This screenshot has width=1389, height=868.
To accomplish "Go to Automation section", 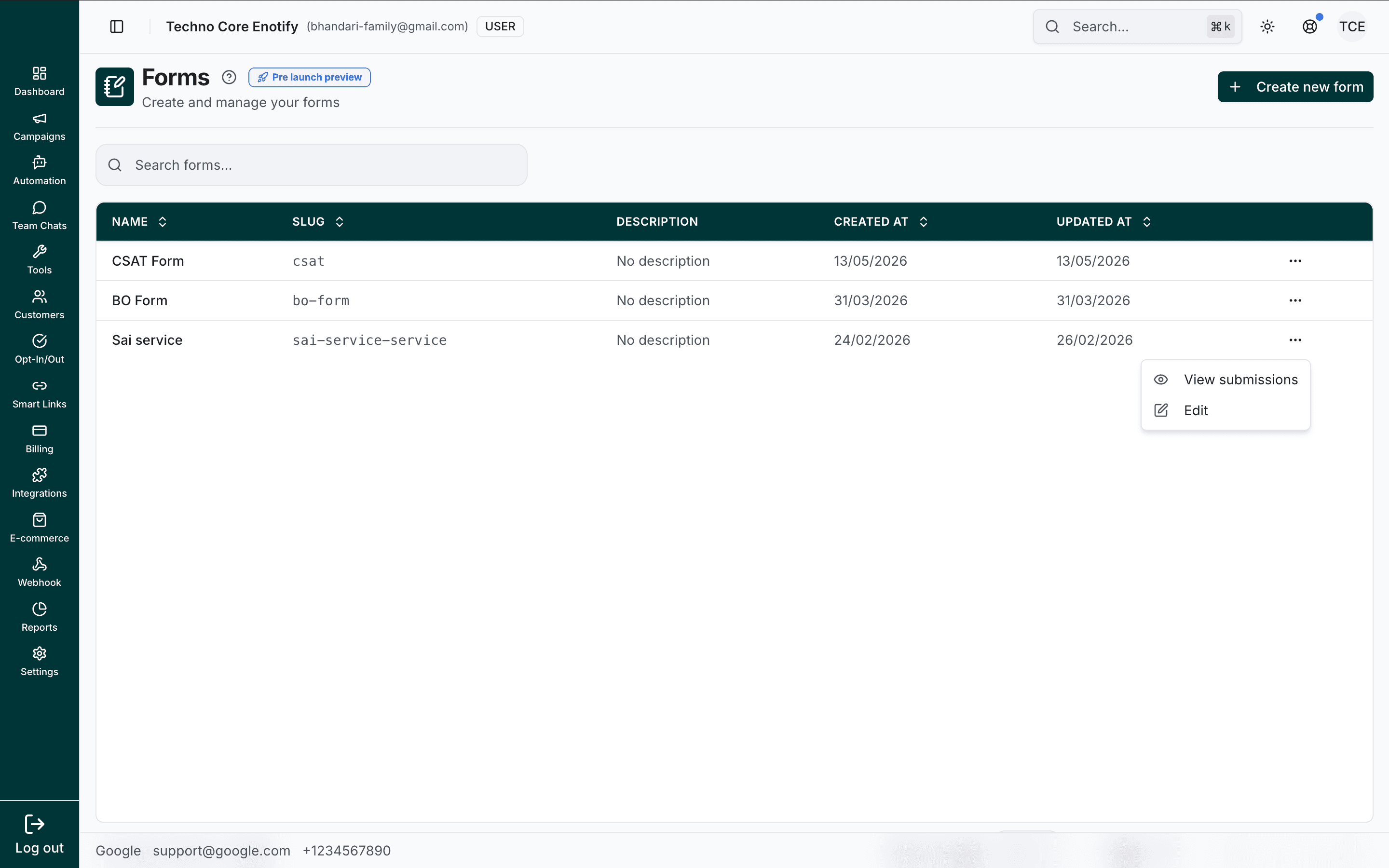I will (39, 171).
